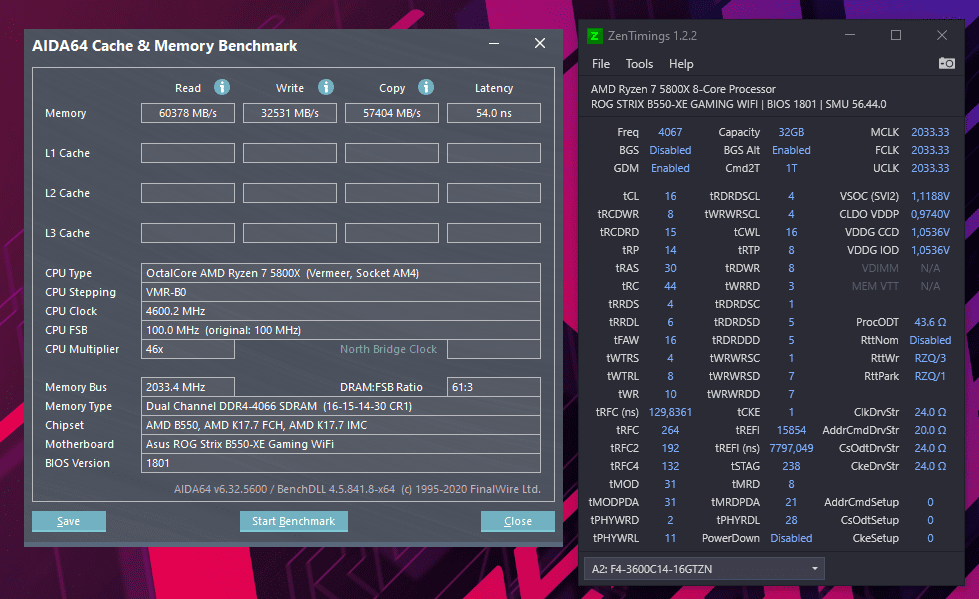This screenshot has width=979, height=599.
Task: Open the Help menu in ZenTimings
Action: point(681,64)
